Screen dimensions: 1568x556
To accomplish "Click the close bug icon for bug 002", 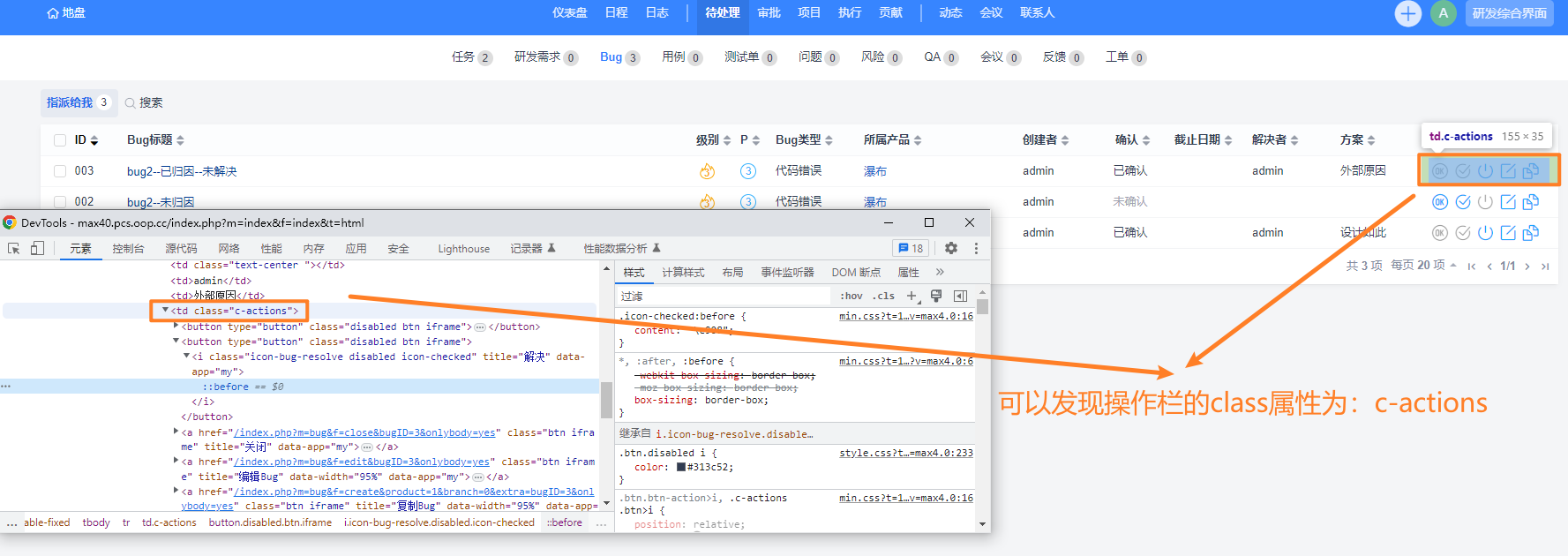I will (x=1485, y=202).
